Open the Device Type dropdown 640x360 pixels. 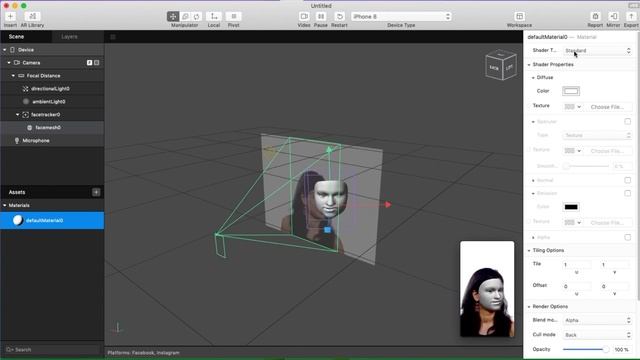click(401, 17)
